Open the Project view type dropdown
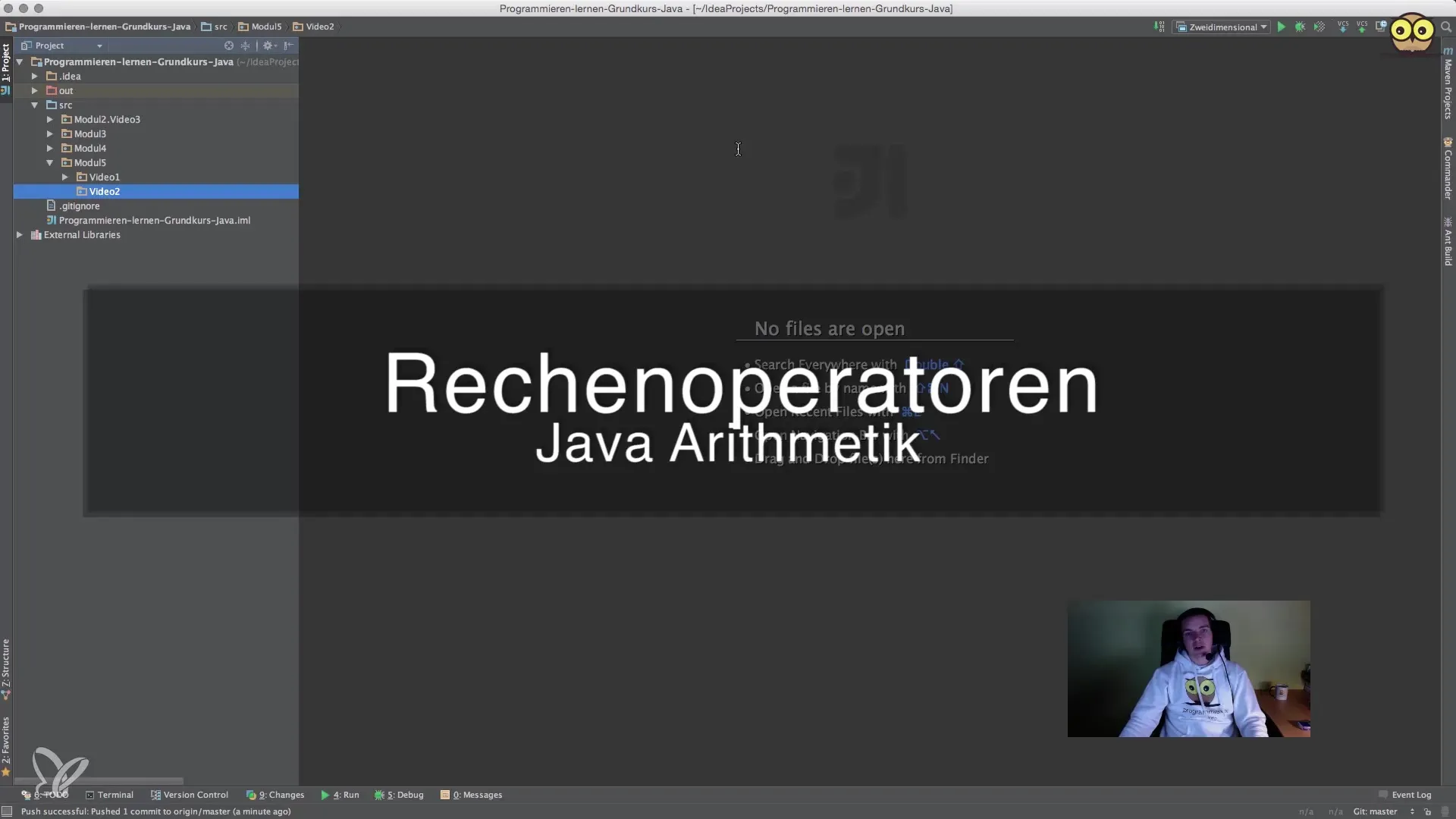Screen dimensions: 1456x819 61,45
